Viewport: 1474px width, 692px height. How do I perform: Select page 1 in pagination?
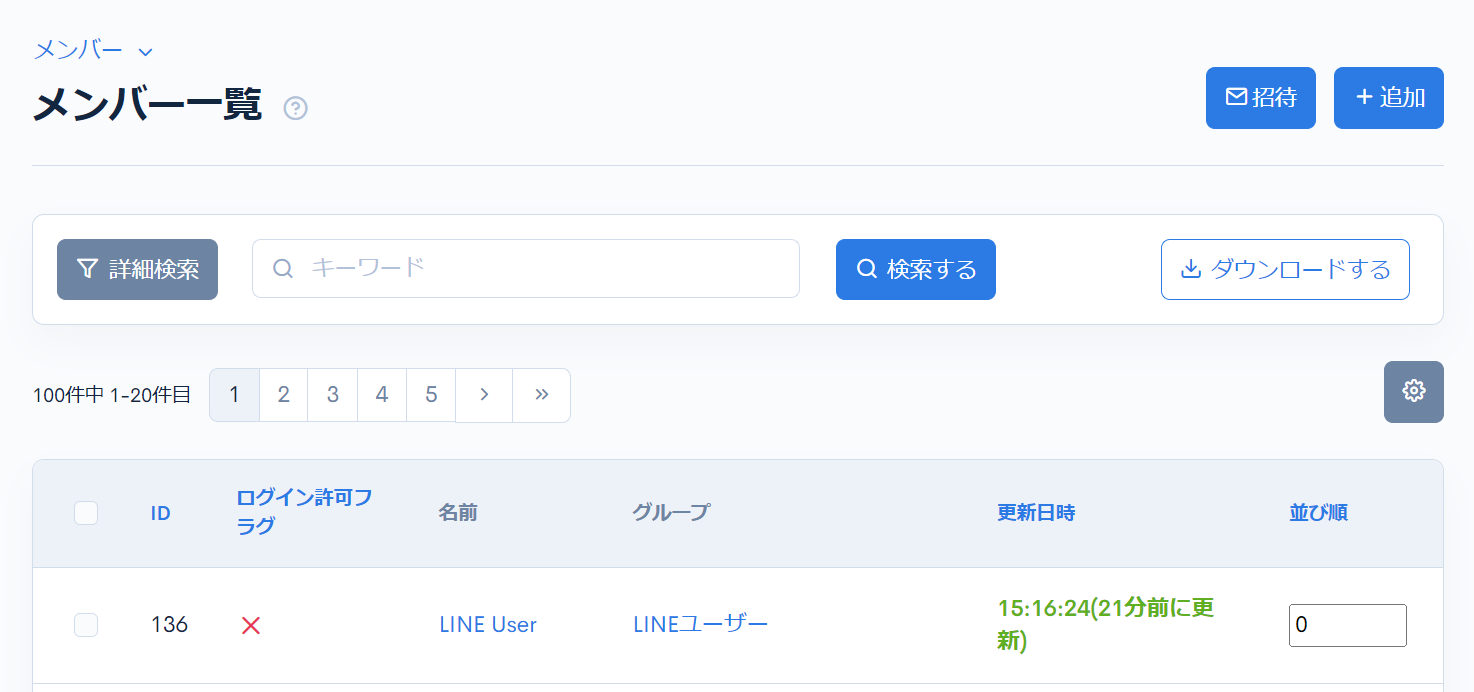234,395
